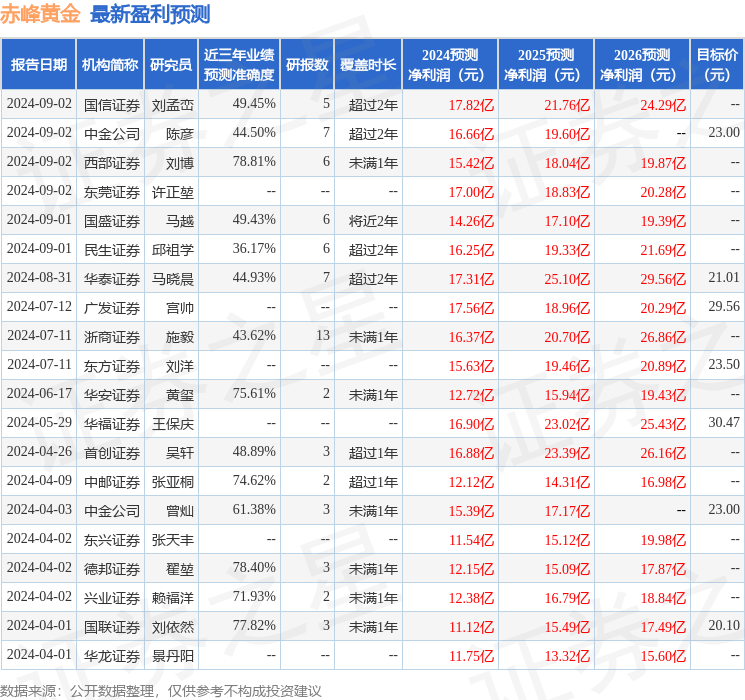Click the 机构简称 column header

pos(110,65)
